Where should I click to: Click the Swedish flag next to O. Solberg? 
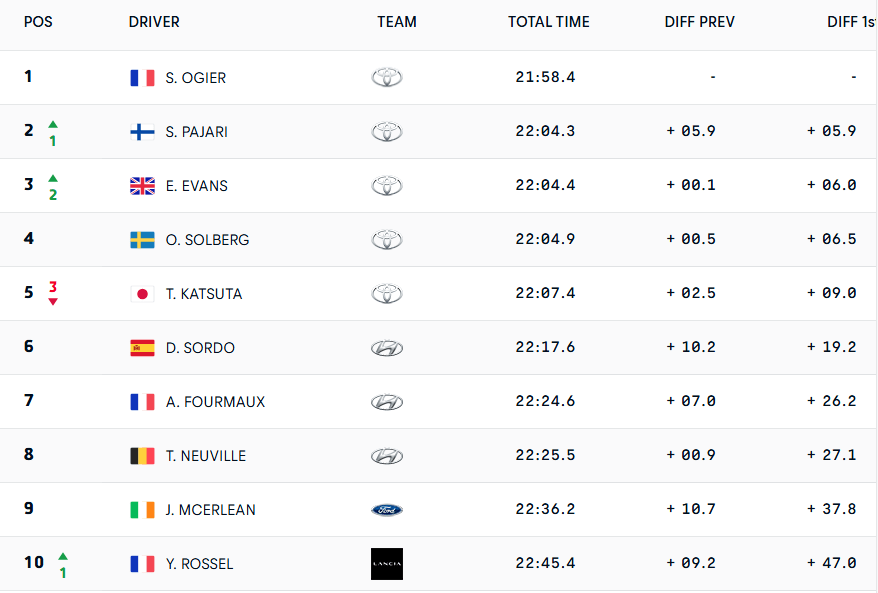(x=142, y=240)
